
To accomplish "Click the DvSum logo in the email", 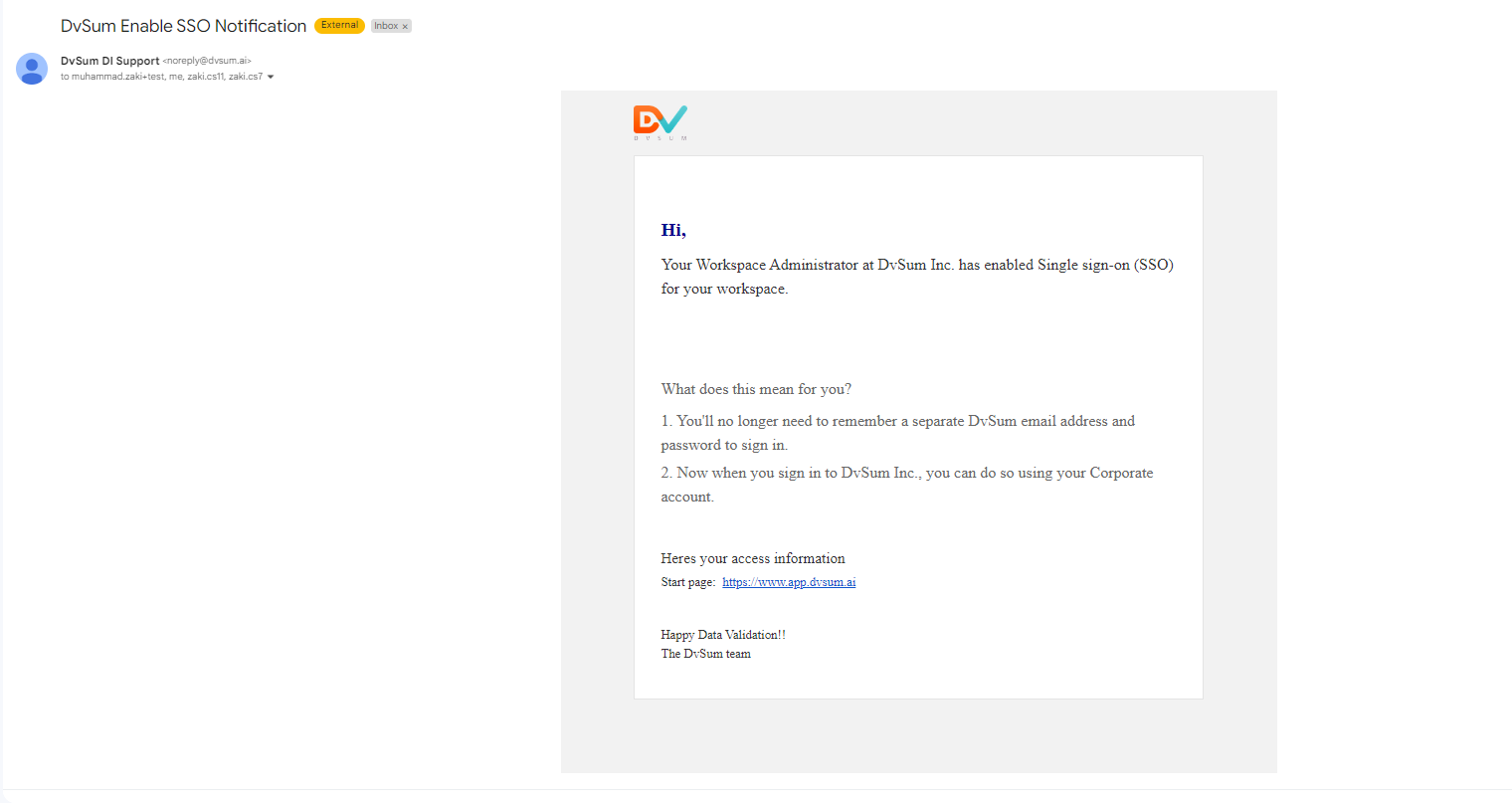I will point(661,122).
